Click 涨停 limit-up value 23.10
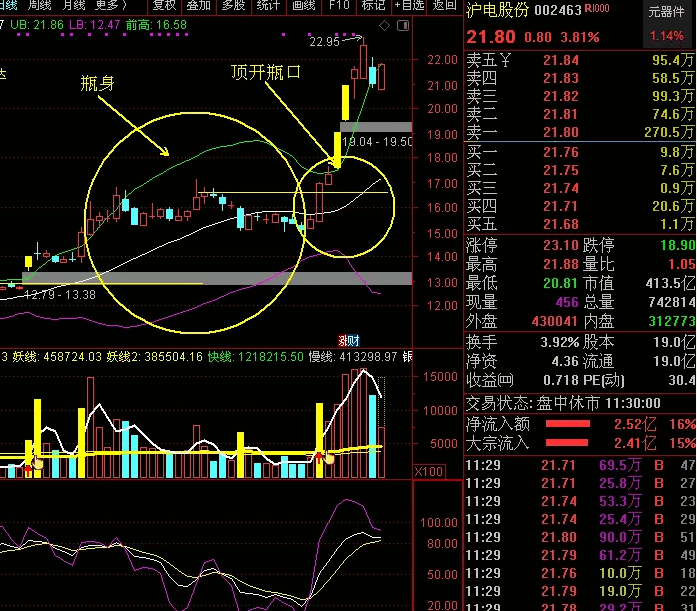The width and height of the screenshot is (697, 611). [x=561, y=245]
